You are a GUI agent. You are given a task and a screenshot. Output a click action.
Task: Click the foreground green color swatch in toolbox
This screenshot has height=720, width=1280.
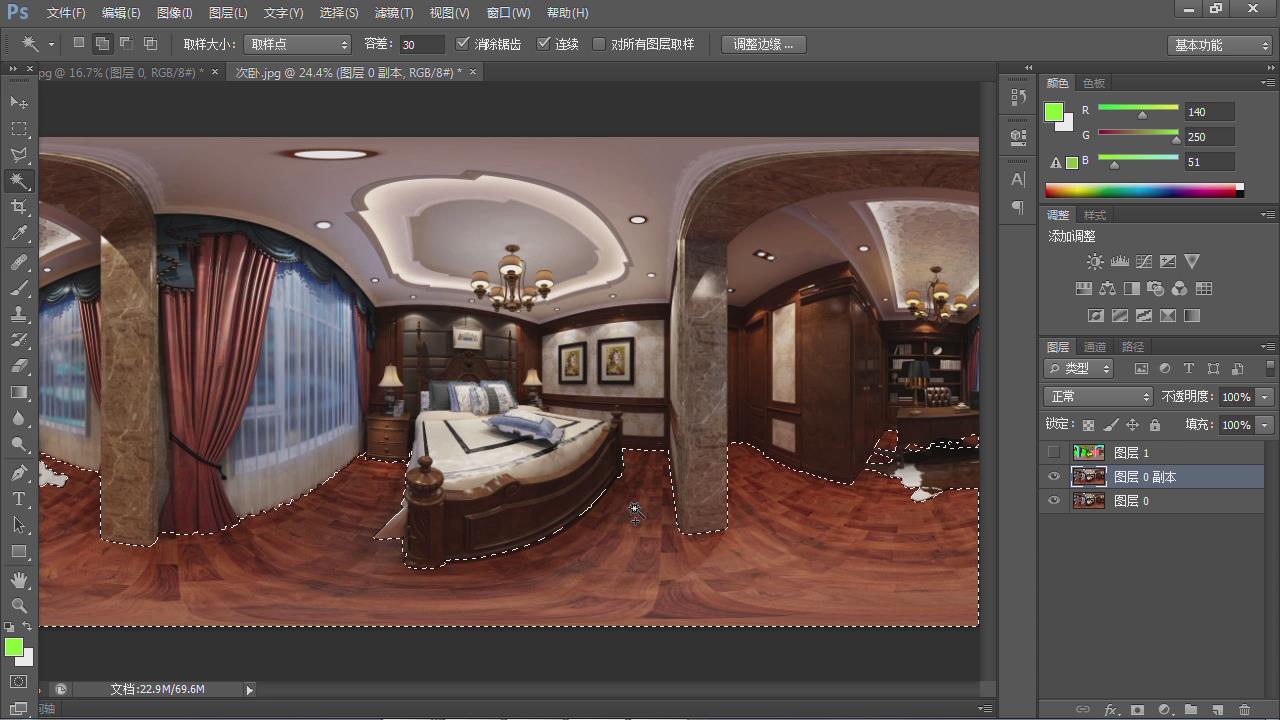pos(14,647)
